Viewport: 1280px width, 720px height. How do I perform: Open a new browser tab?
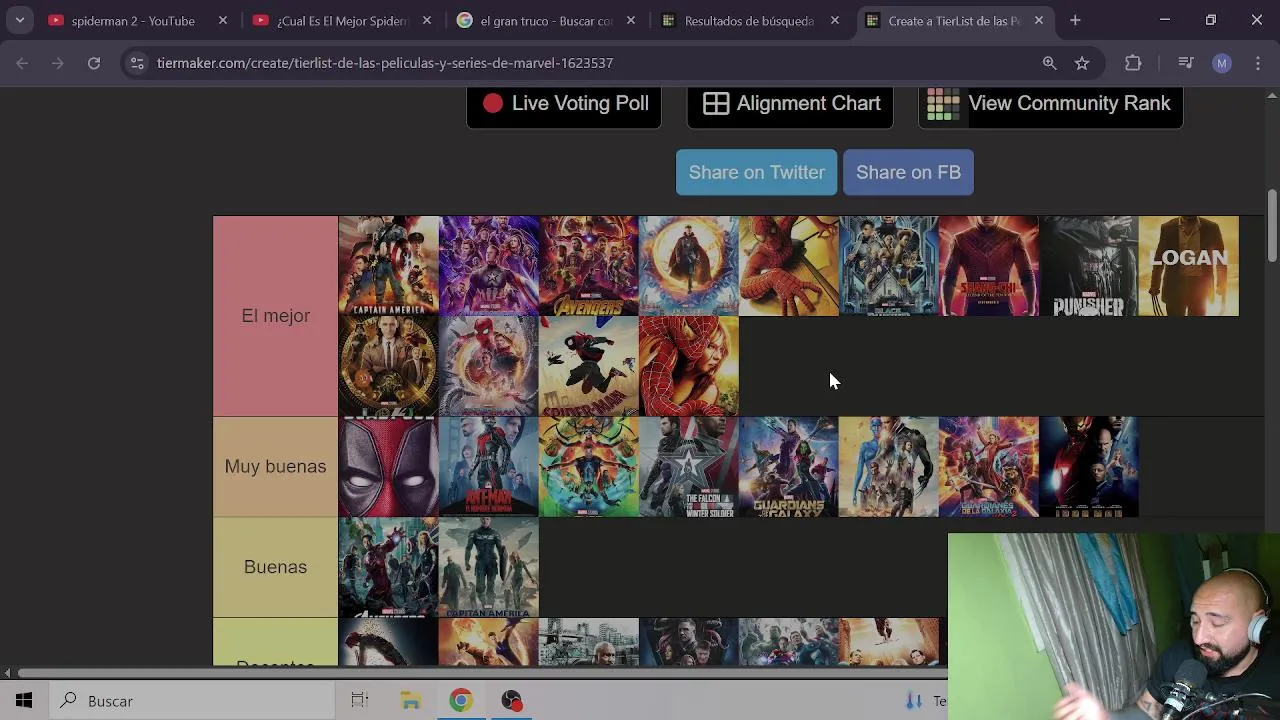click(1075, 20)
